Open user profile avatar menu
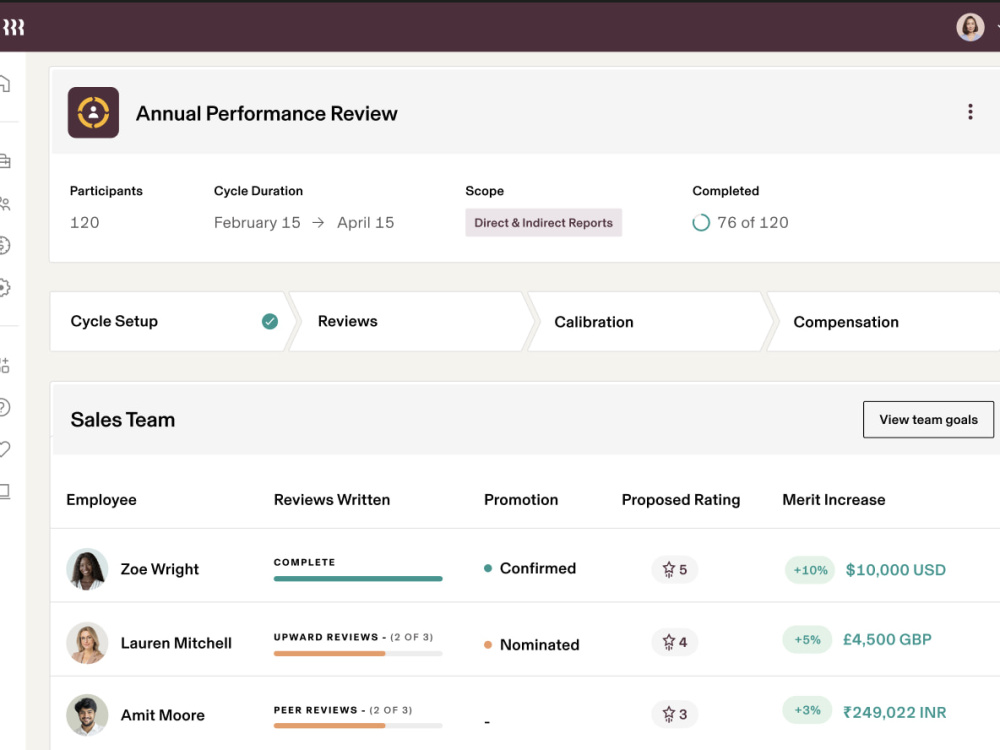The height and width of the screenshot is (750, 1000). pos(970,27)
